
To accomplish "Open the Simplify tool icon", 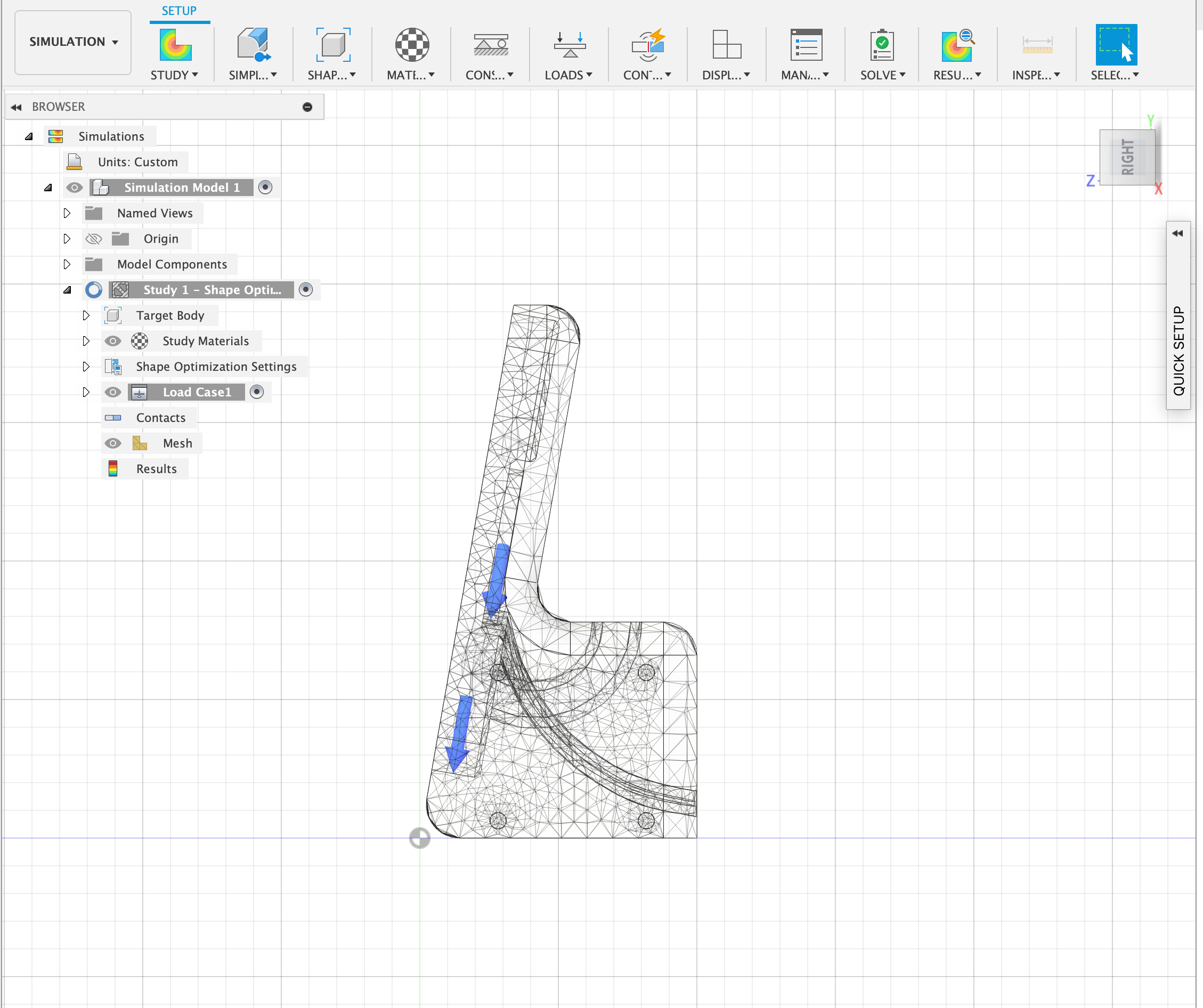I will tap(253, 45).
